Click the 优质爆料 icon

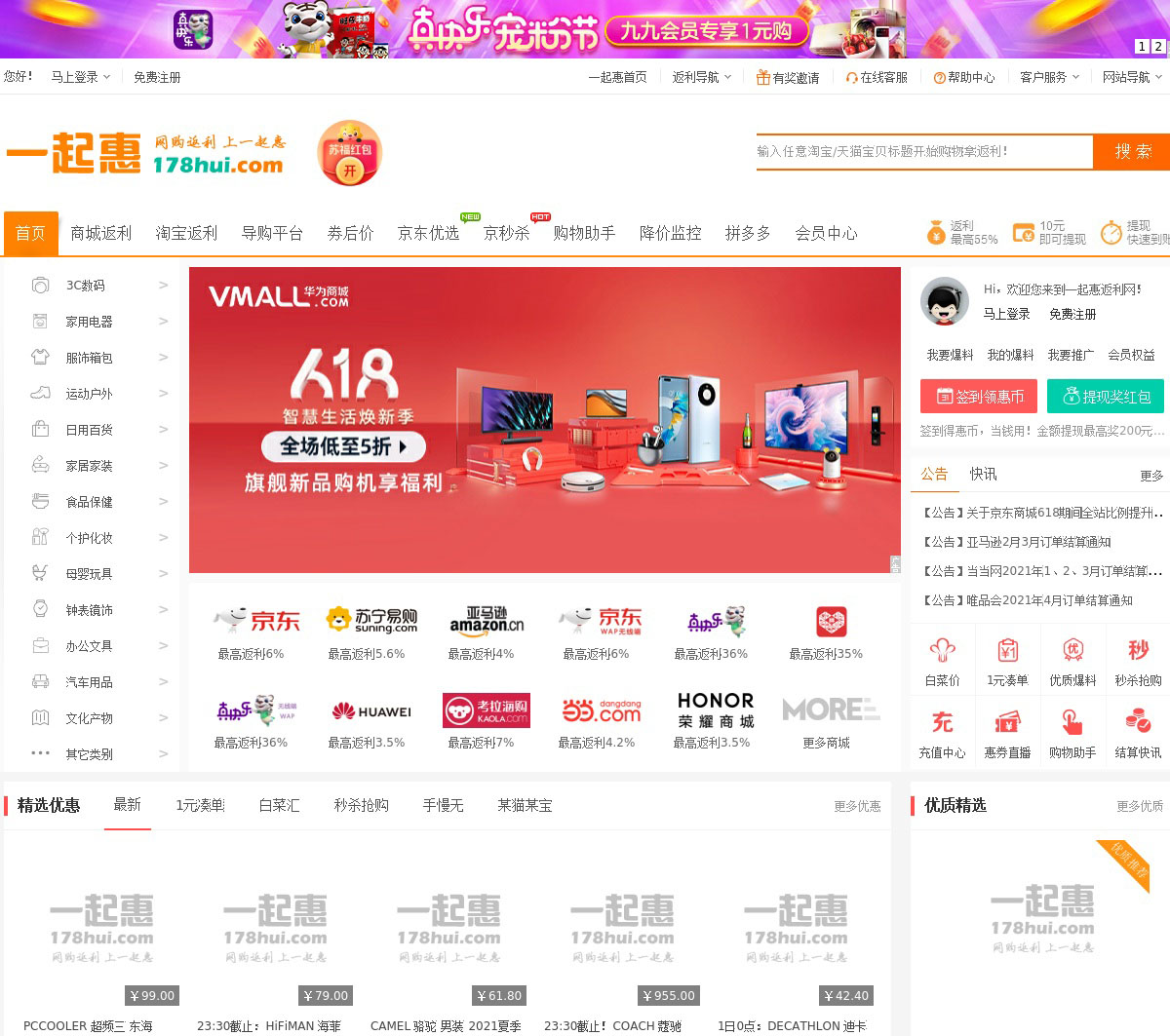[1072, 650]
